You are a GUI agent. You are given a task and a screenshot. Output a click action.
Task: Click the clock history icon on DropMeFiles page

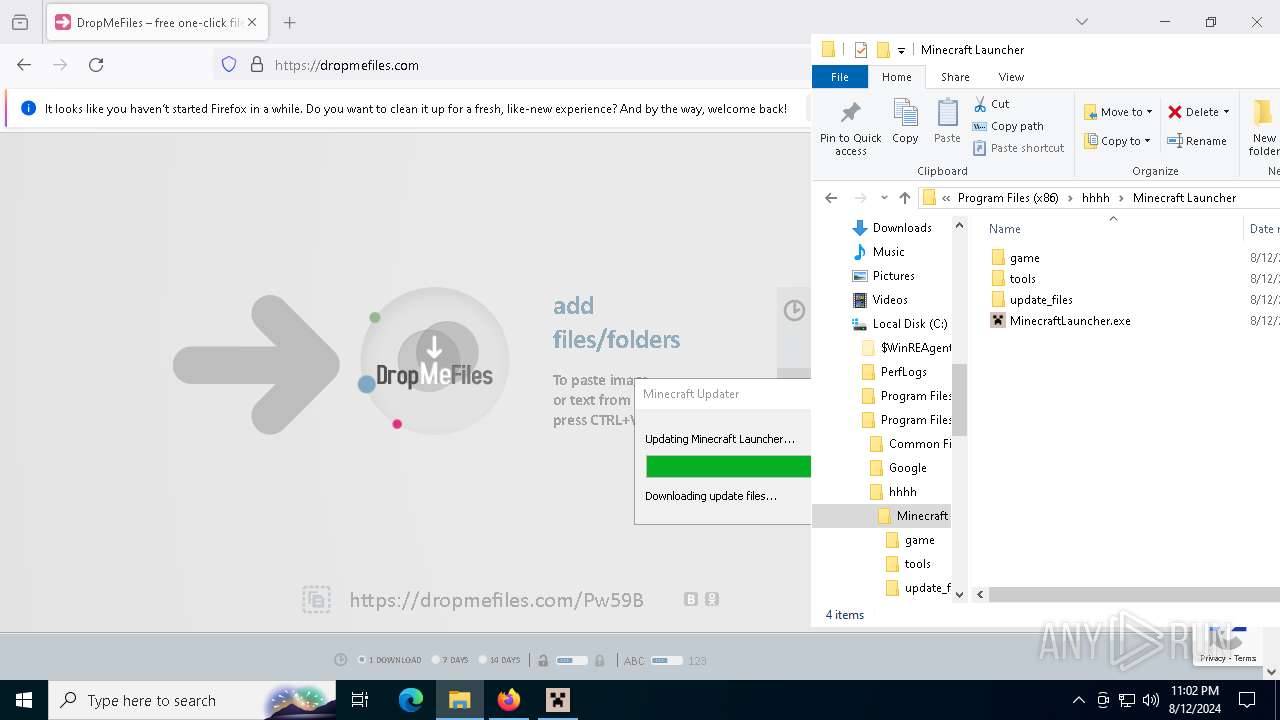[794, 310]
